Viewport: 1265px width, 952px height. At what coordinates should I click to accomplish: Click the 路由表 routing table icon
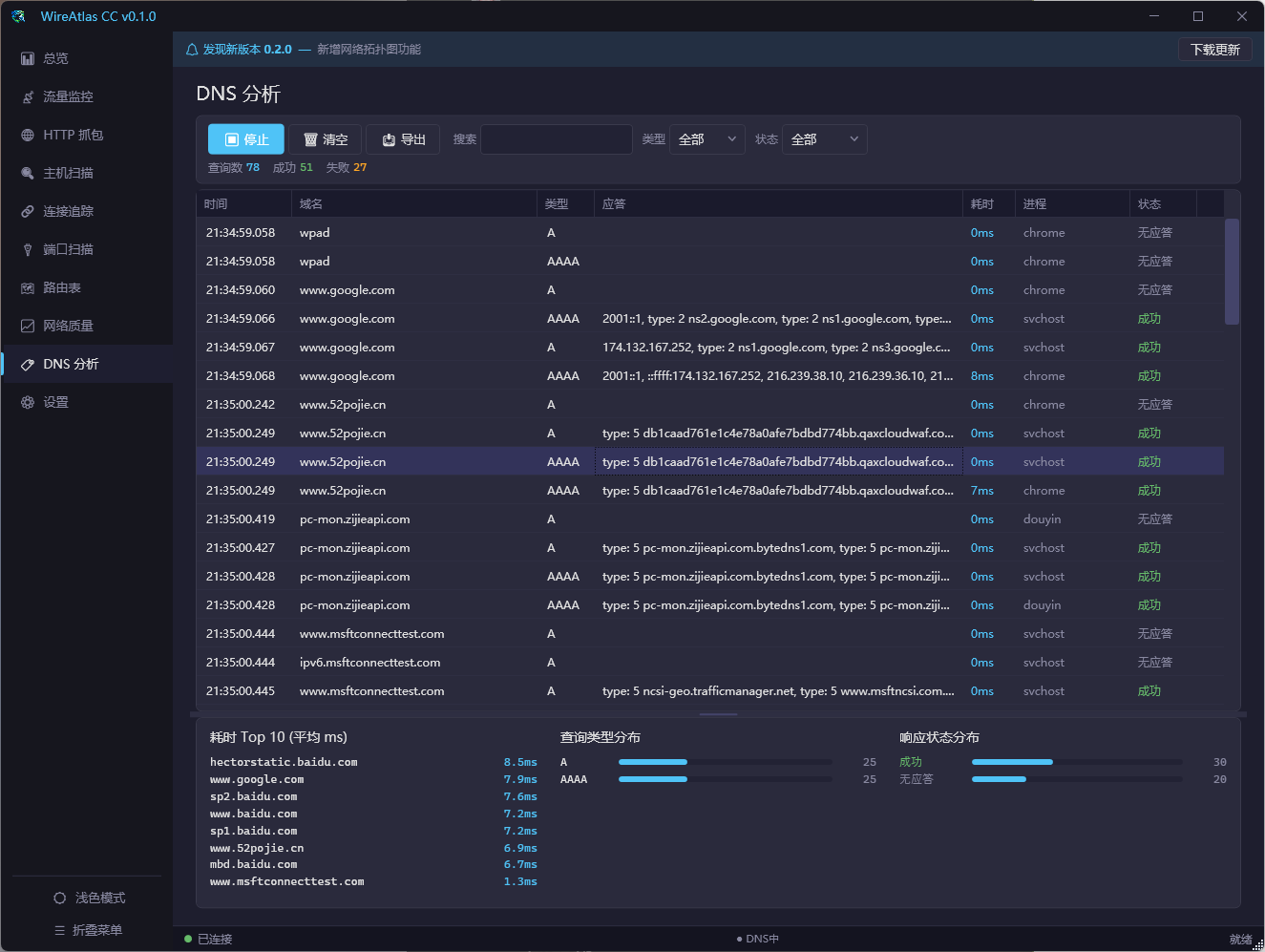pyautogui.click(x=28, y=287)
